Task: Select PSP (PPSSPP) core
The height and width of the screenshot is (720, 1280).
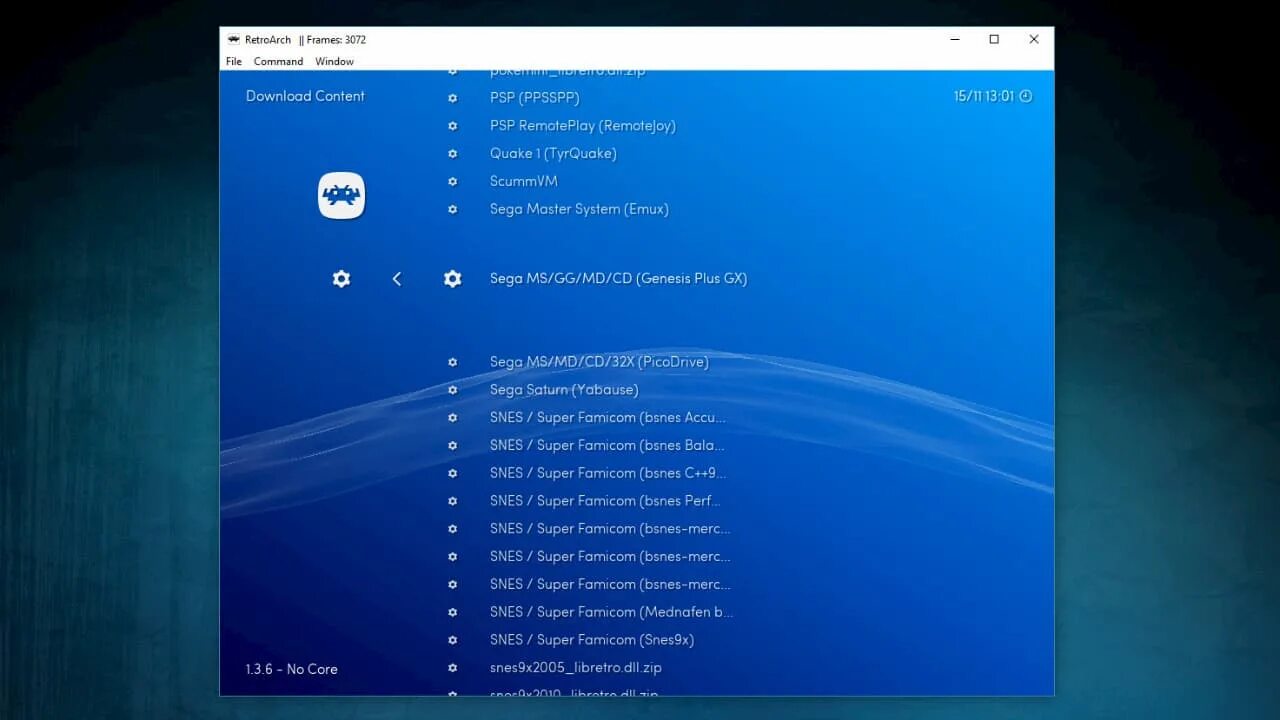Action: point(535,98)
